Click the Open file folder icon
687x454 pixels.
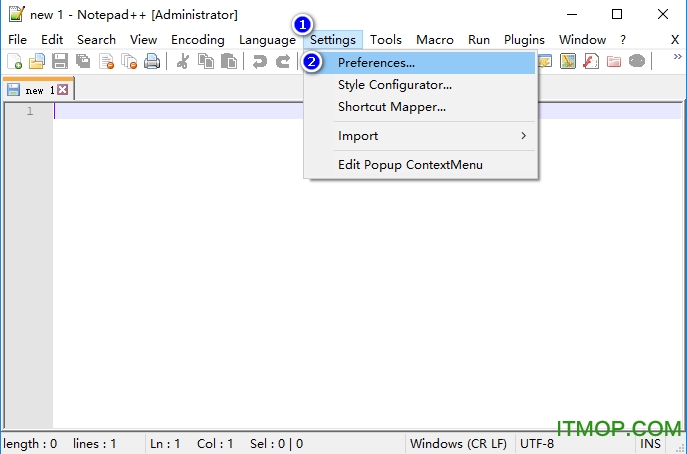(37, 61)
